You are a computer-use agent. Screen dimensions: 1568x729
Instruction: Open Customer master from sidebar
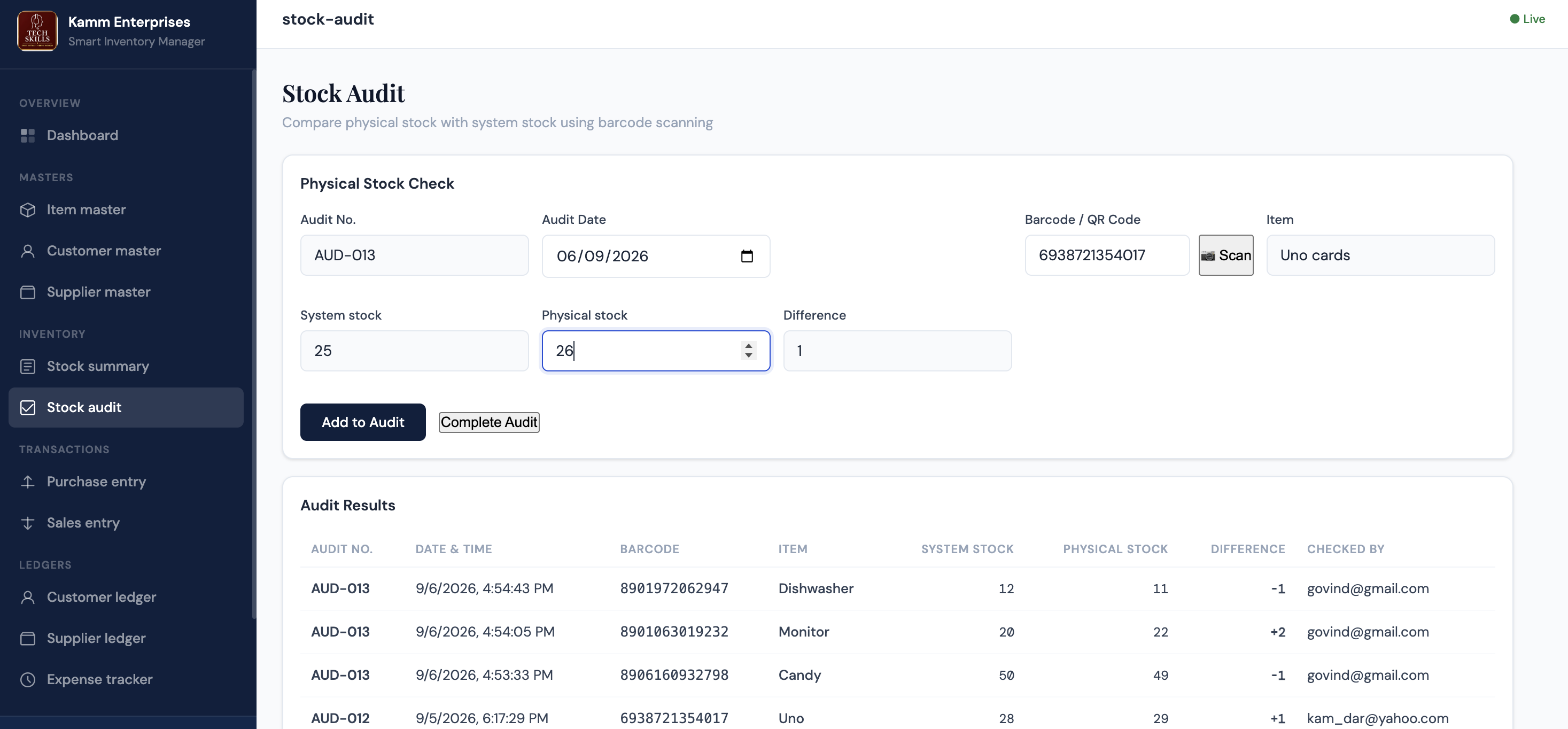pos(126,251)
